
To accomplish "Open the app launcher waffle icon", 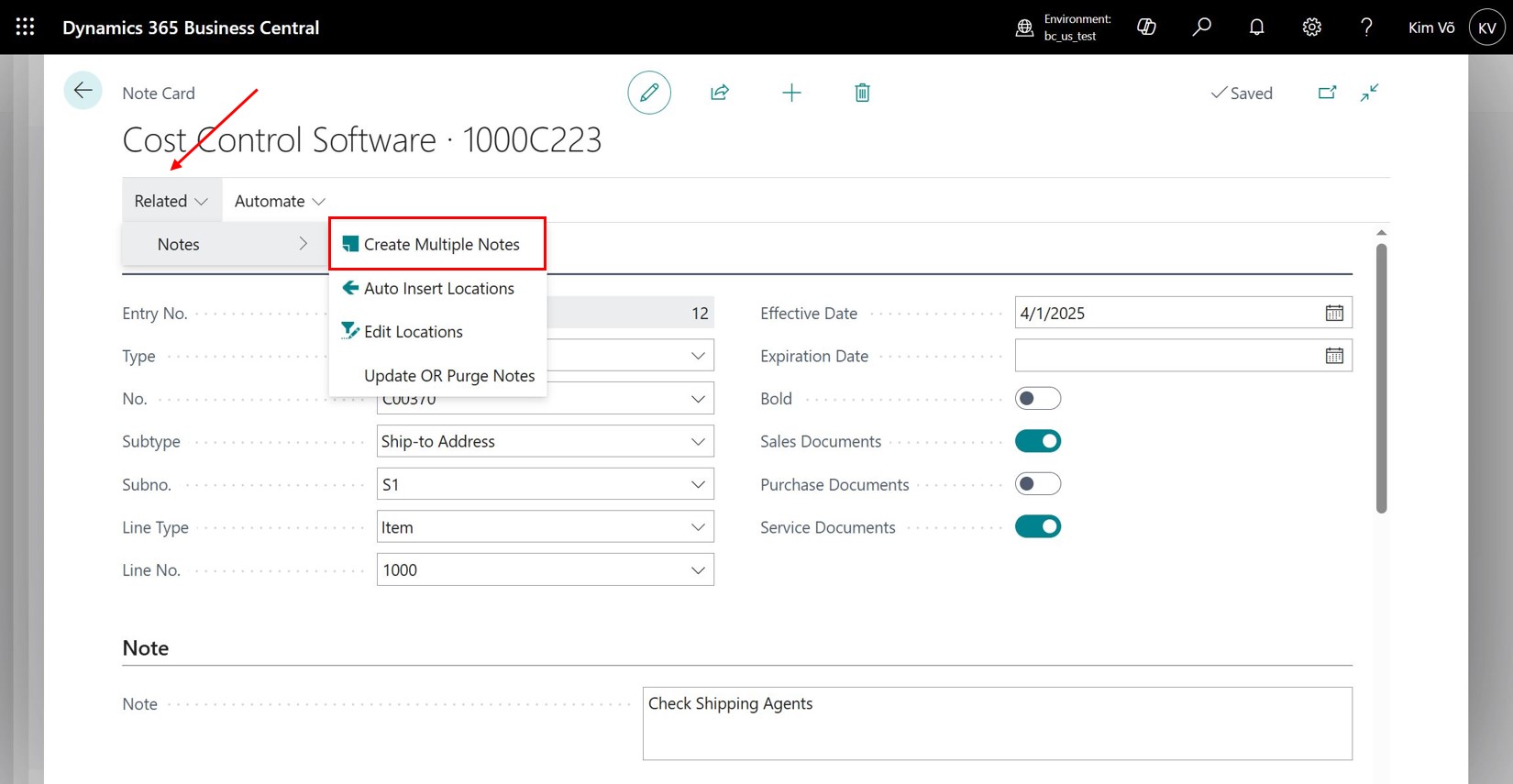I will pos(26,28).
